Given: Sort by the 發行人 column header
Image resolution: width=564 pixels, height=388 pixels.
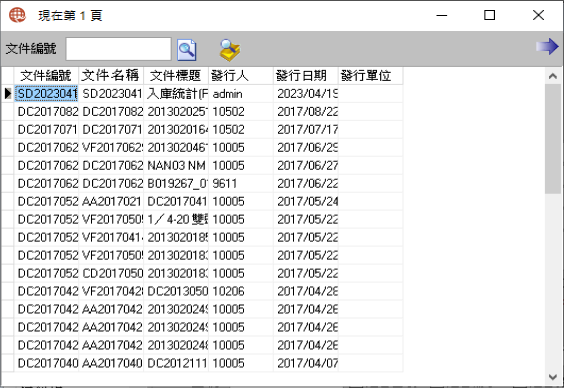Looking at the screenshot, I should click(x=241, y=76).
